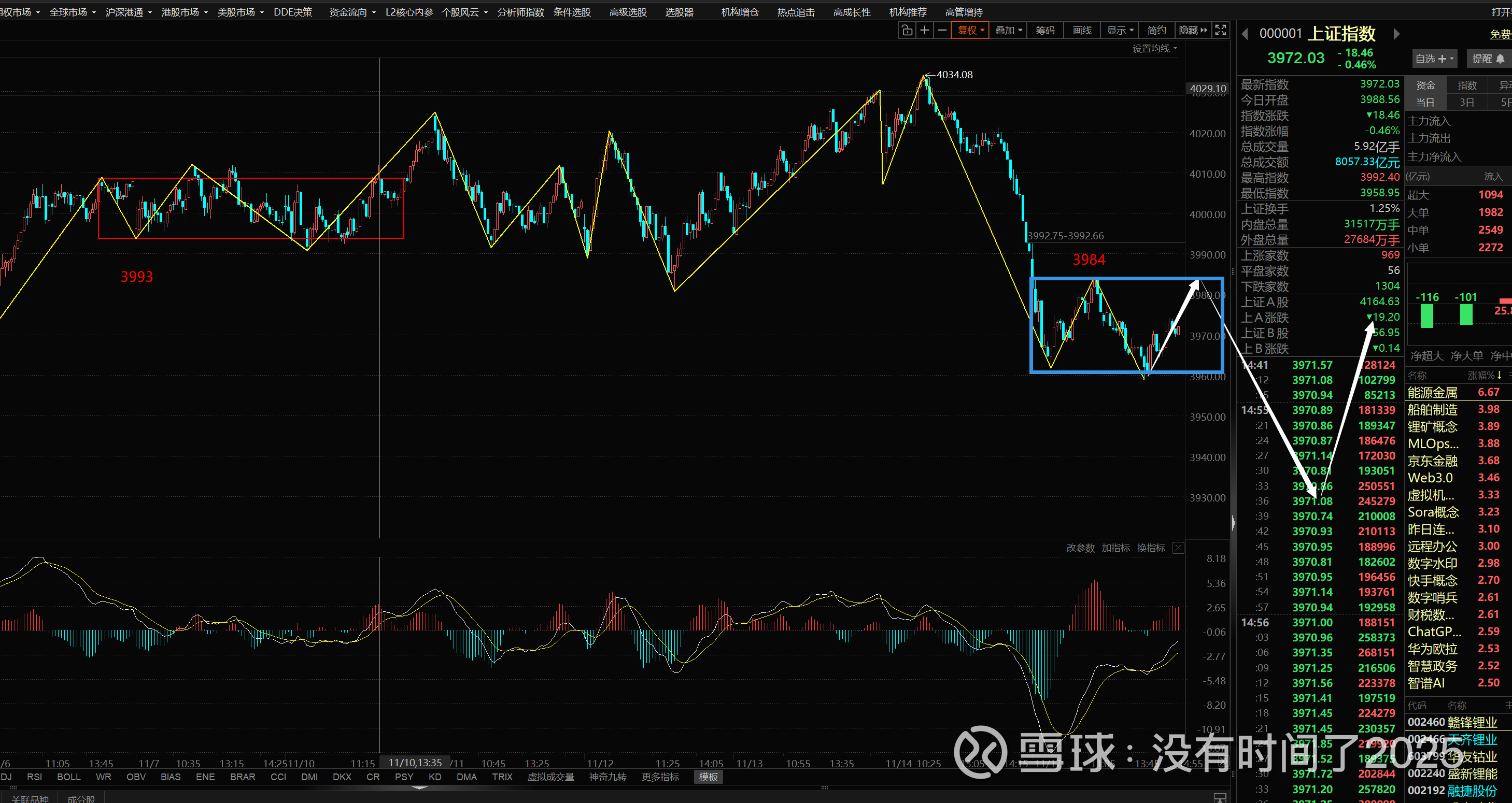Screen dimensions: 1512x803
Task: Switch to the 3日 tab
Action: [x=1467, y=103]
